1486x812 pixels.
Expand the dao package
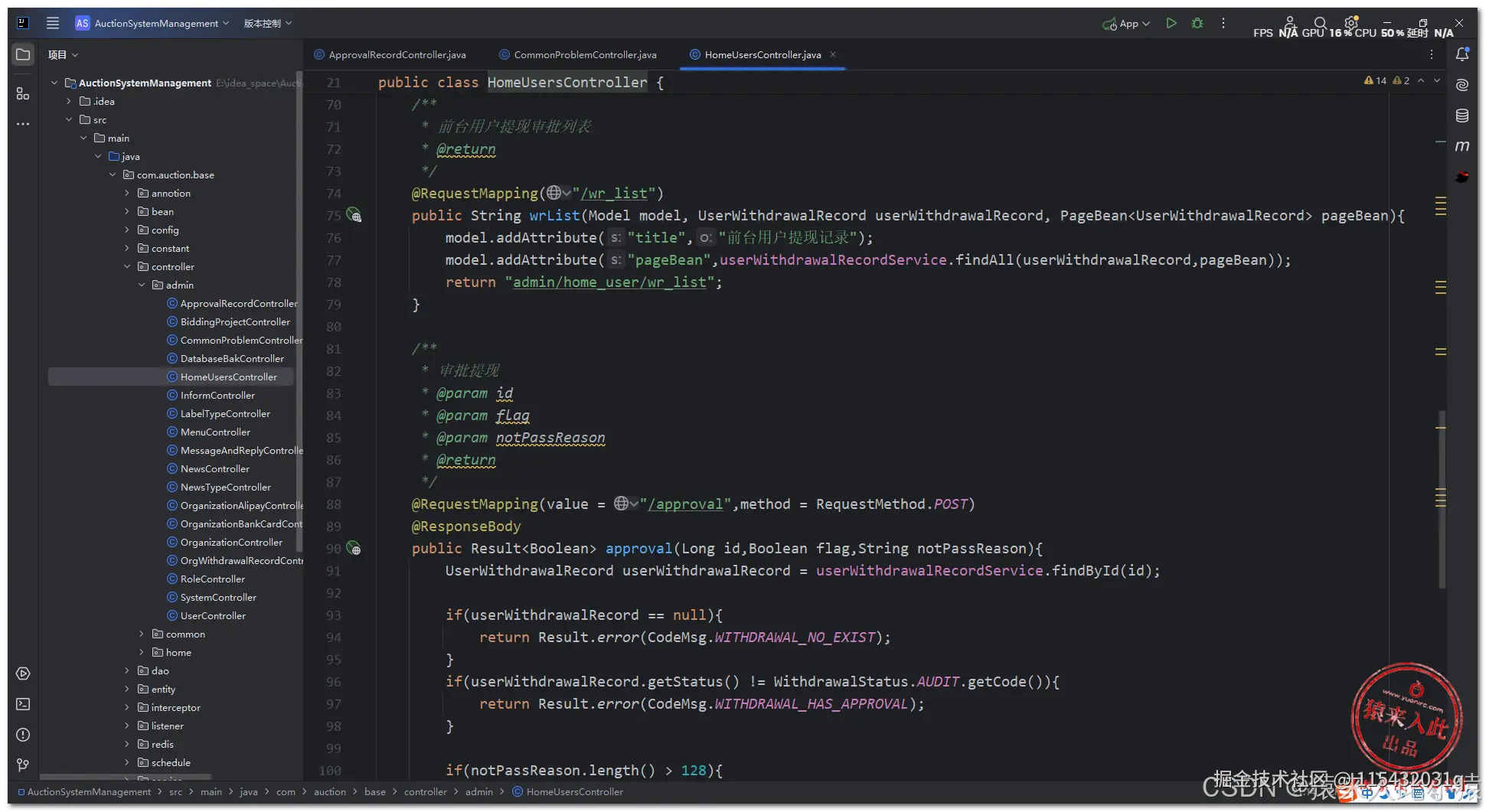(127, 670)
